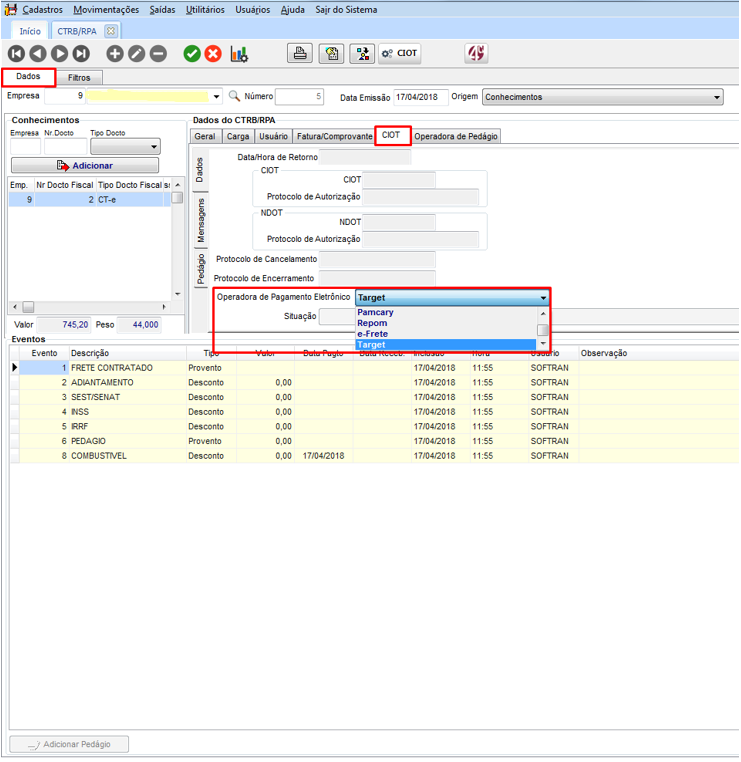Choose Target from operator list

tap(446, 345)
